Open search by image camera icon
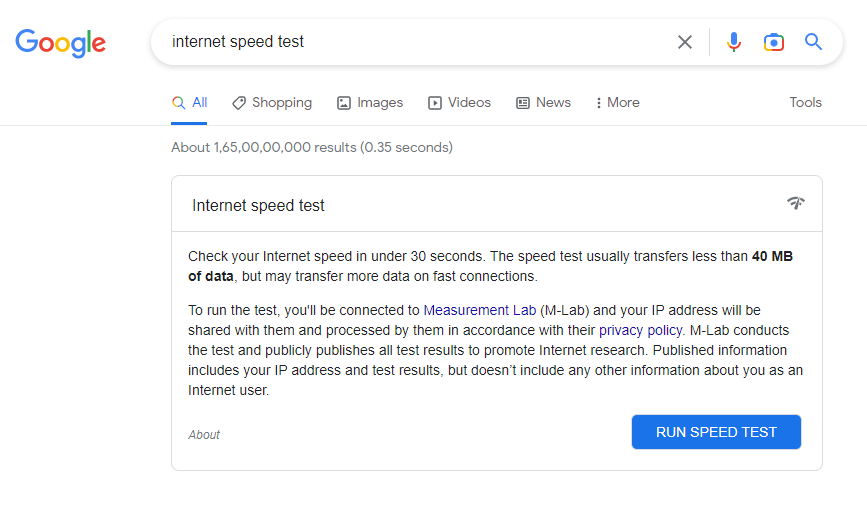This screenshot has width=867, height=510. pos(774,42)
